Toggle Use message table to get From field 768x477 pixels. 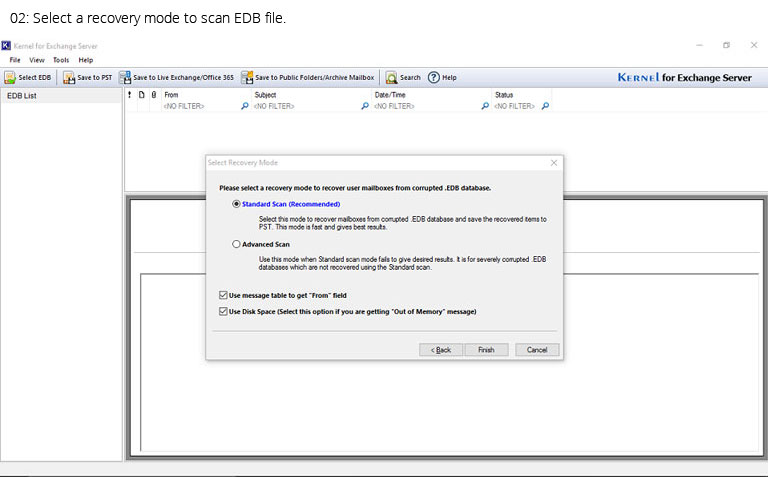223,295
